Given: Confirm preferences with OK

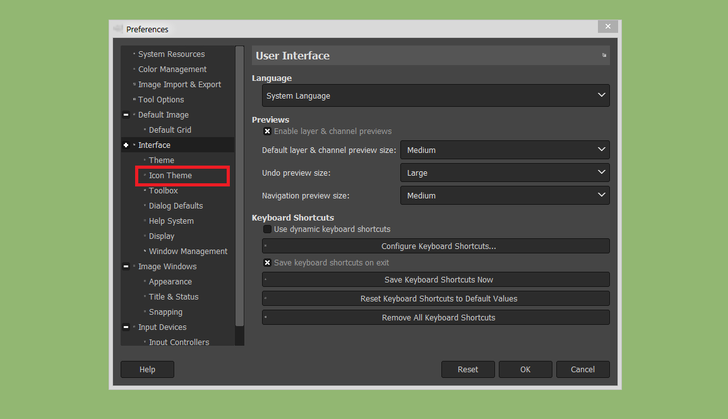Looking at the screenshot, I should 525,370.
